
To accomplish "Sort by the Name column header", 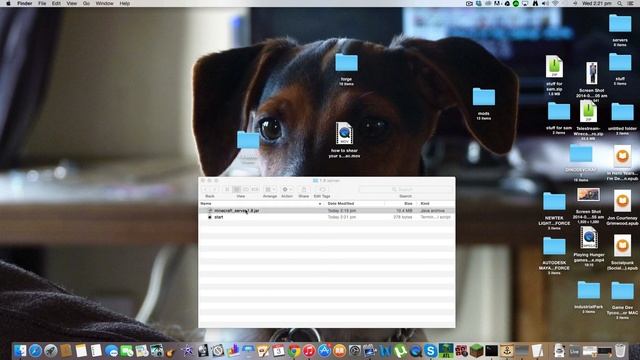I will [x=260, y=203].
